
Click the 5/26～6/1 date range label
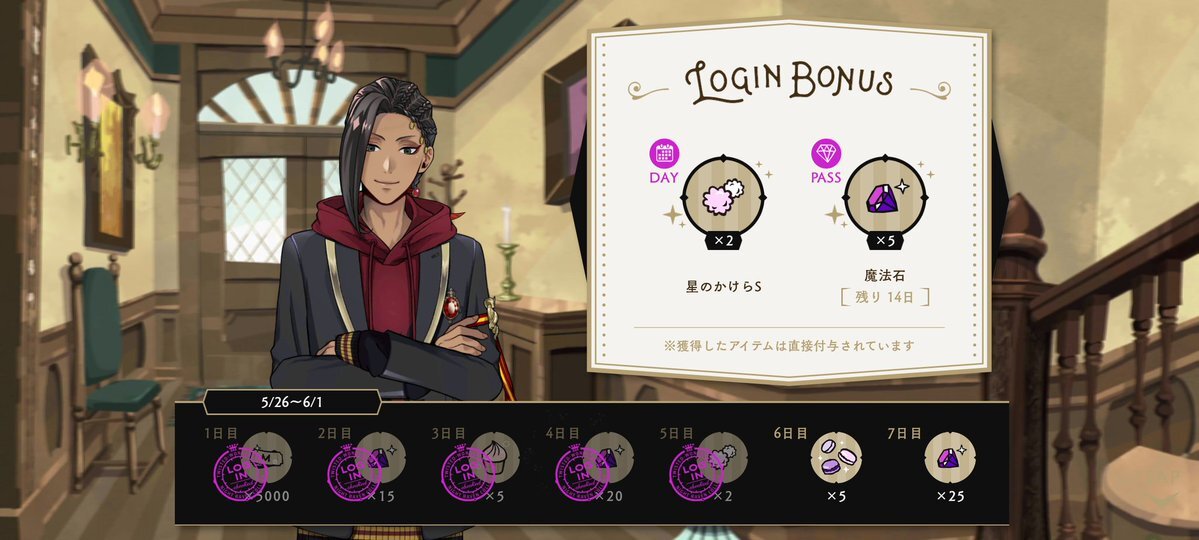tap(292, 402)
